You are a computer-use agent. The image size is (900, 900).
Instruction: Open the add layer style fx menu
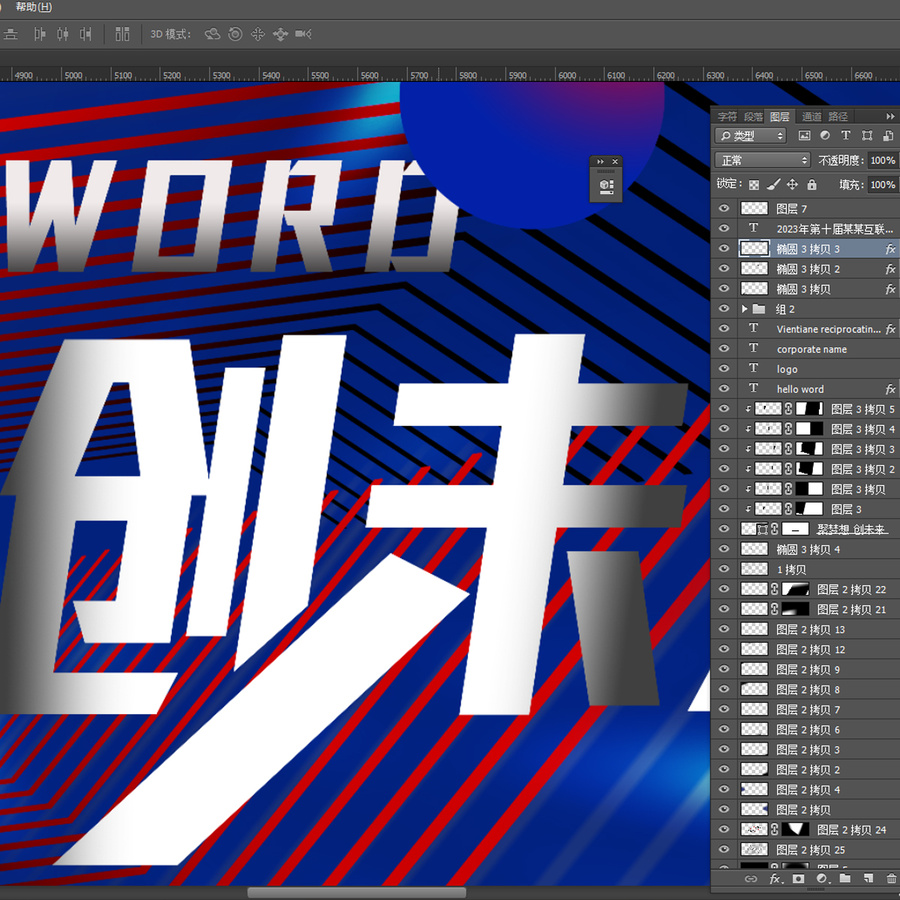coord(775,879)
